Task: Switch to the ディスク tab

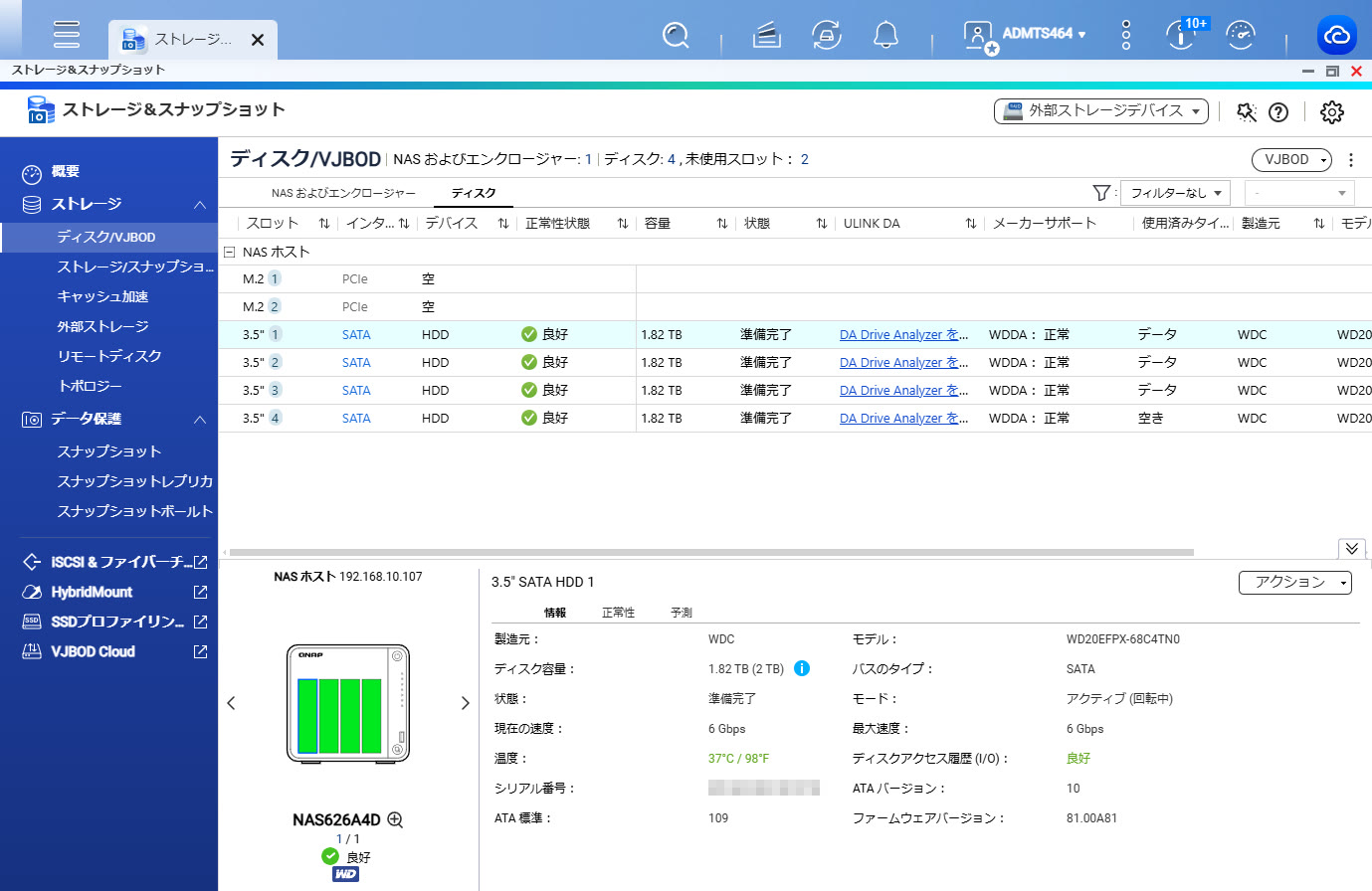Action: tap(474, 193)
